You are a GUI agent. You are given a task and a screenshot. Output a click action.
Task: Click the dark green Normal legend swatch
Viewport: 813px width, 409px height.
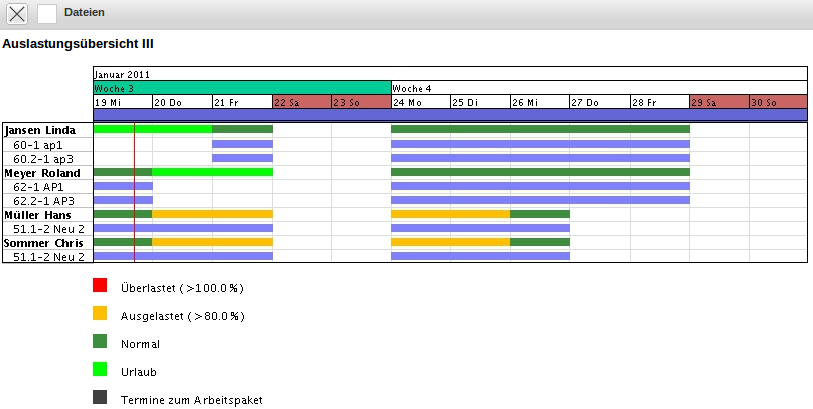coord(100,342)
